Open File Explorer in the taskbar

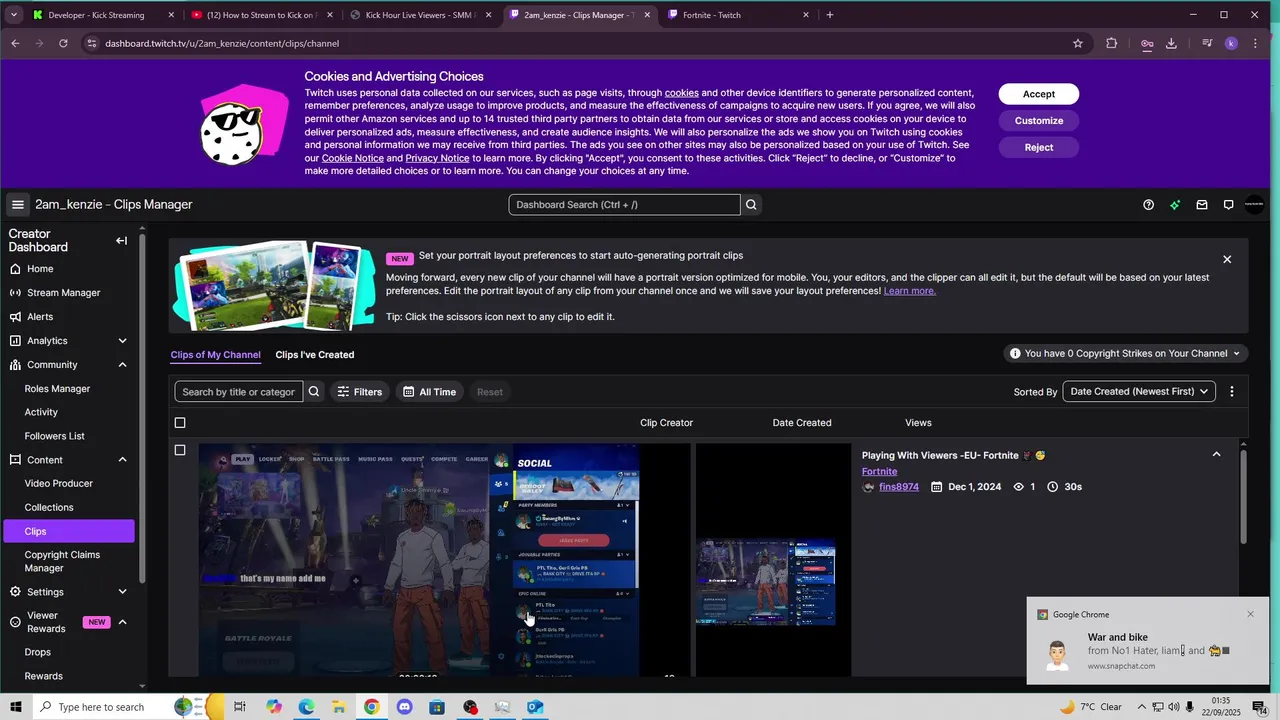338,707
